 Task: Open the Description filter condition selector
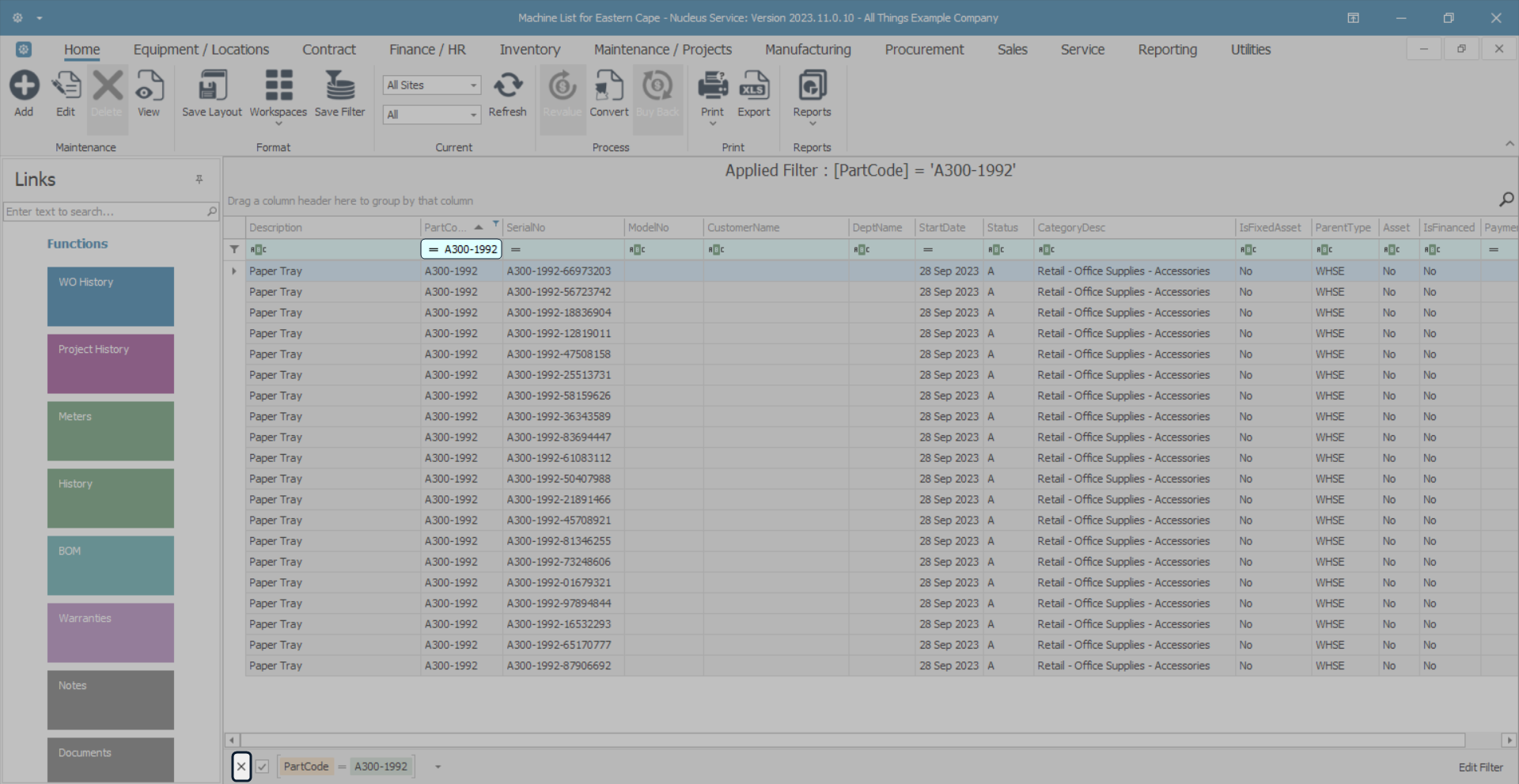(x=259, y=249)
